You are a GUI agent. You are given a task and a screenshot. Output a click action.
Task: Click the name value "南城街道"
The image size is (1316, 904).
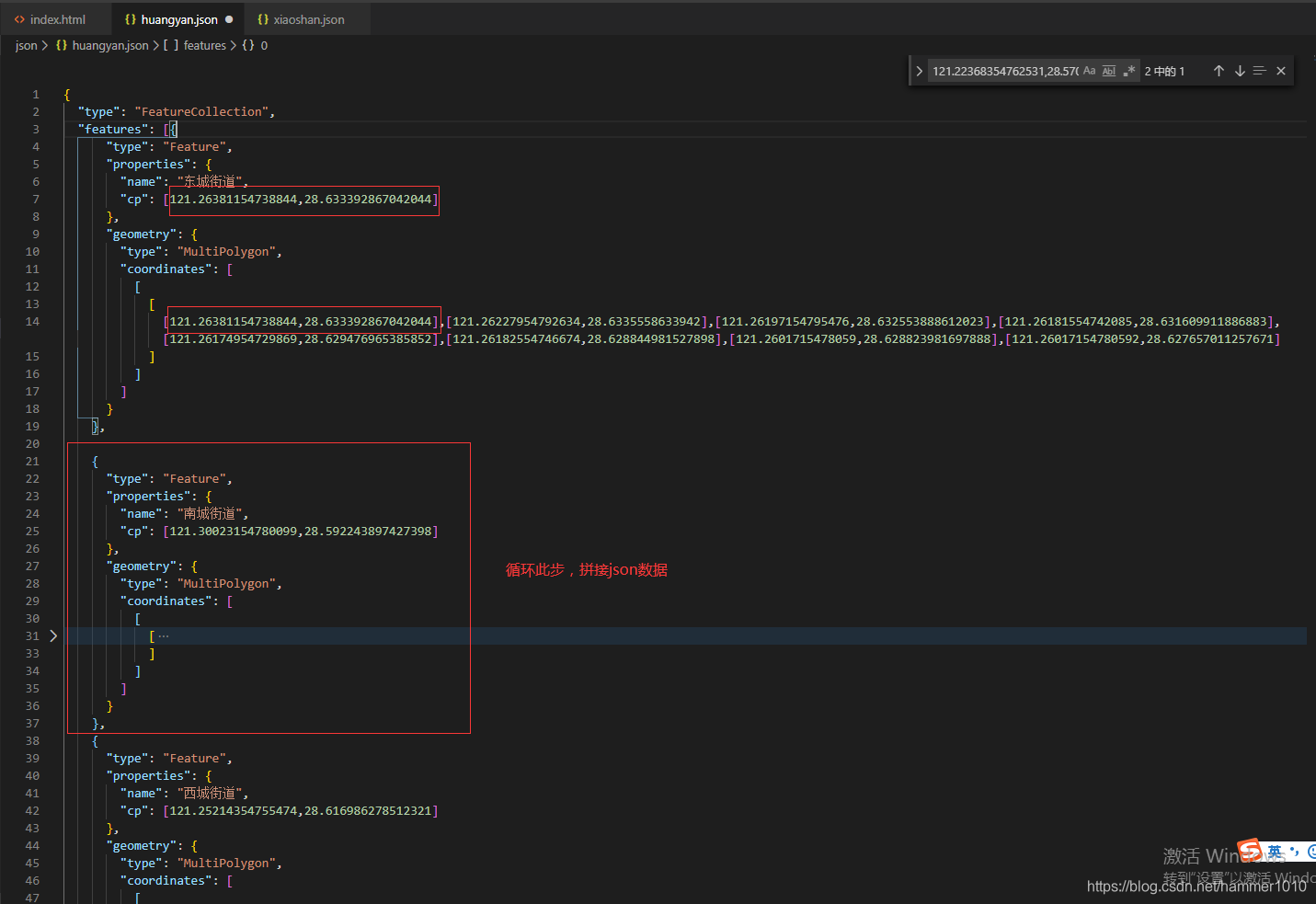tap(209, 513)
